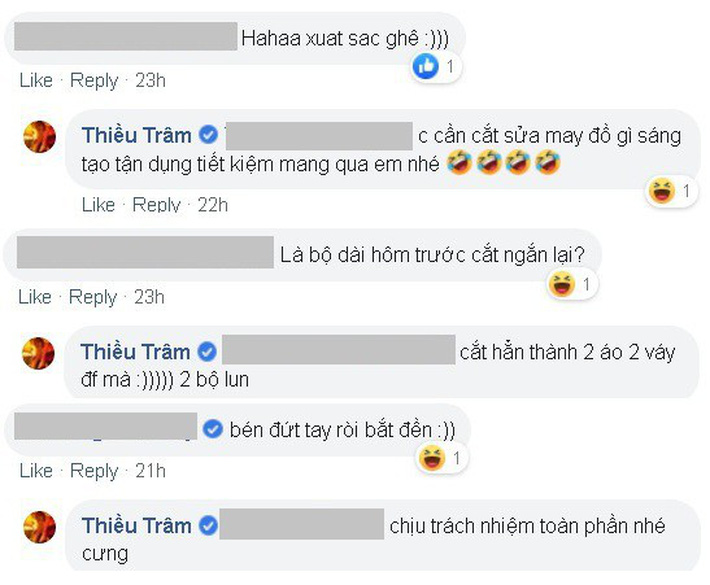Click Thiều Trâm's avatar beside the "chịu trách nhiệm" reply
The height and width of the screenshot is (585, 710).
[x=40, y=527]
